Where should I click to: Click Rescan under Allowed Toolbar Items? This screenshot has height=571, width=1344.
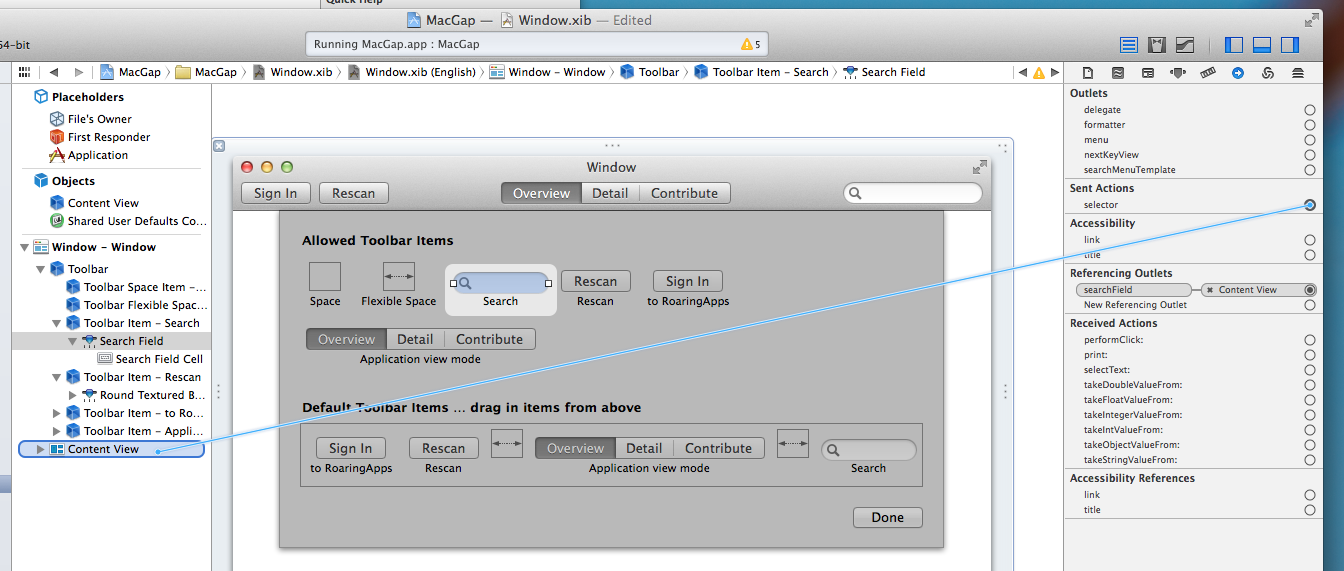pos(596,281)
